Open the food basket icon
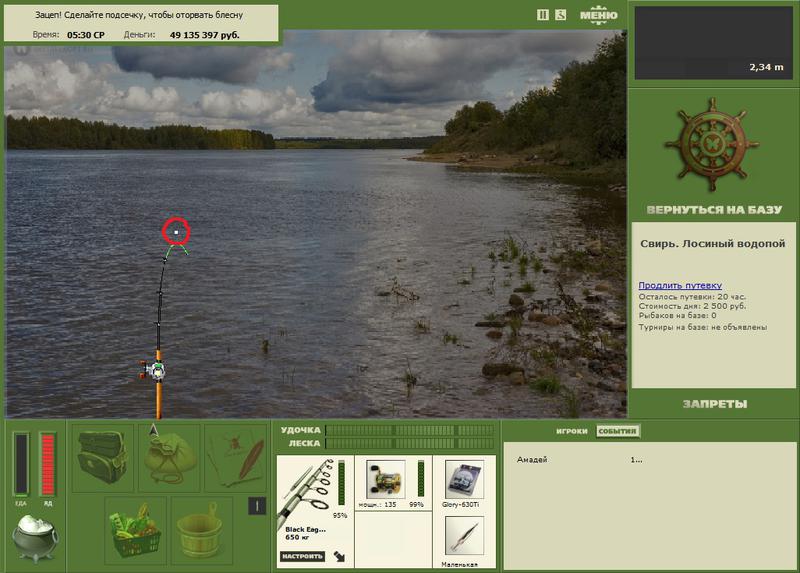Screen dimensions: 800x573 [x=136, y=531]
